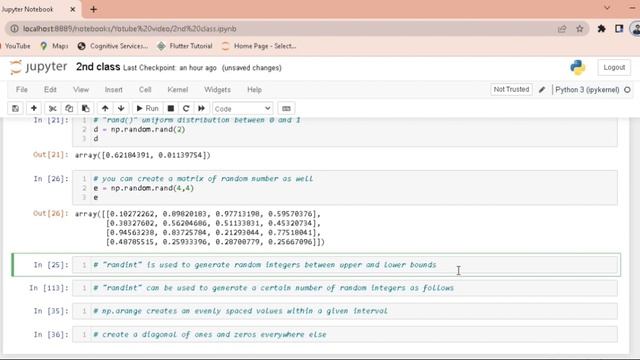Click the np.random.rand(2) code line
This screenshot has height=360, width=640.
140,129
